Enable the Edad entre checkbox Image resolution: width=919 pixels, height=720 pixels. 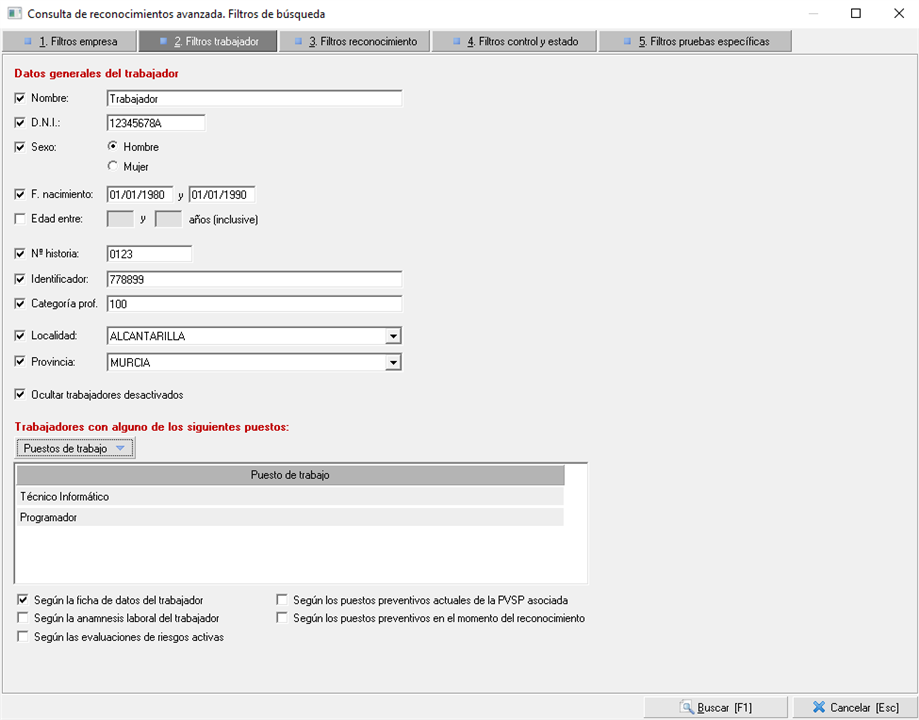coord(21,218)
